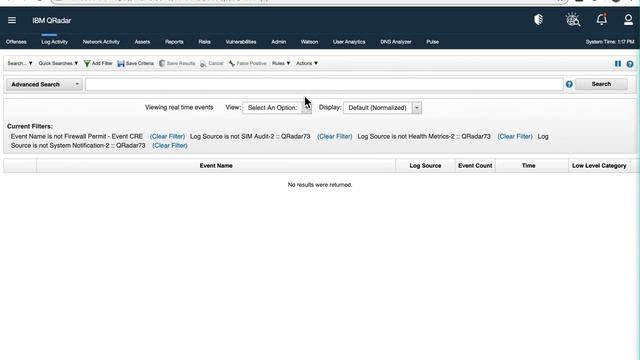The width and height of the screenshot is (640, 360).
Task: Sort by Event Name column header
Action: coord(216,166)
